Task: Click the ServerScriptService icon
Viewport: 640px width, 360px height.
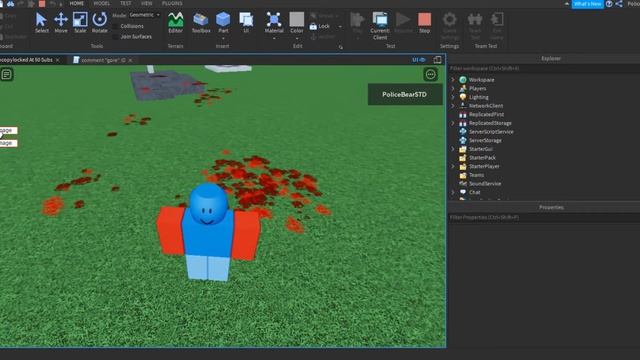Action: (462, 131)
